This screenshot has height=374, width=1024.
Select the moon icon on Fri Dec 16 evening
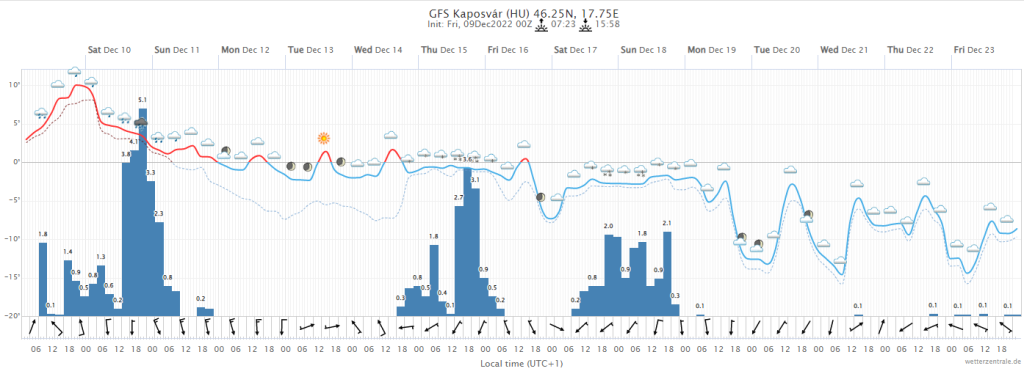click(x=541, y=197)
